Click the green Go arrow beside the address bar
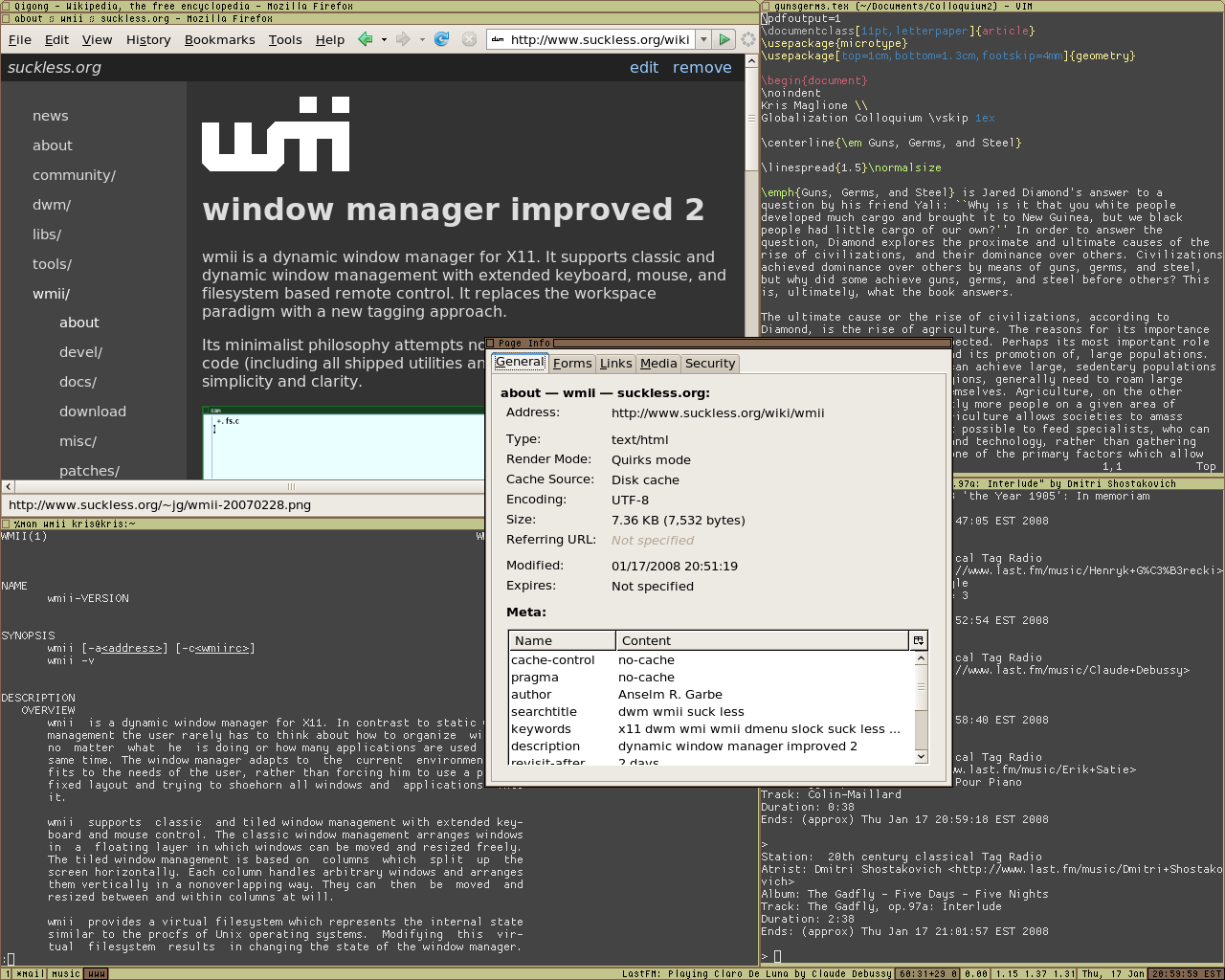The width and height of the screenshot is (1225, 980). 724,39
